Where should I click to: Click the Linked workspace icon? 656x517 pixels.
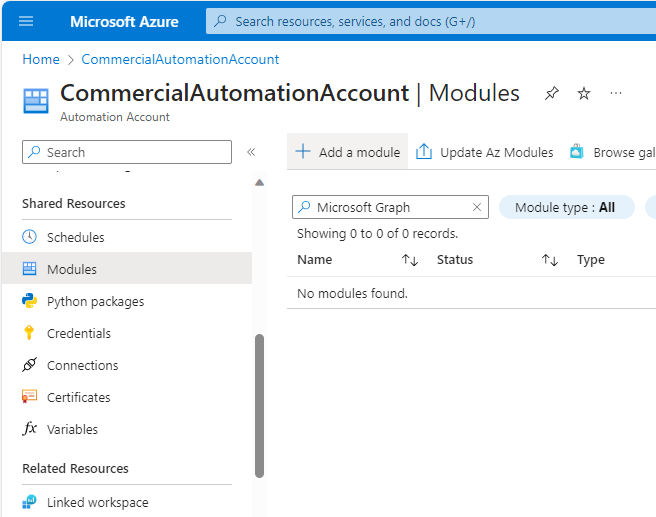(29, 502)
